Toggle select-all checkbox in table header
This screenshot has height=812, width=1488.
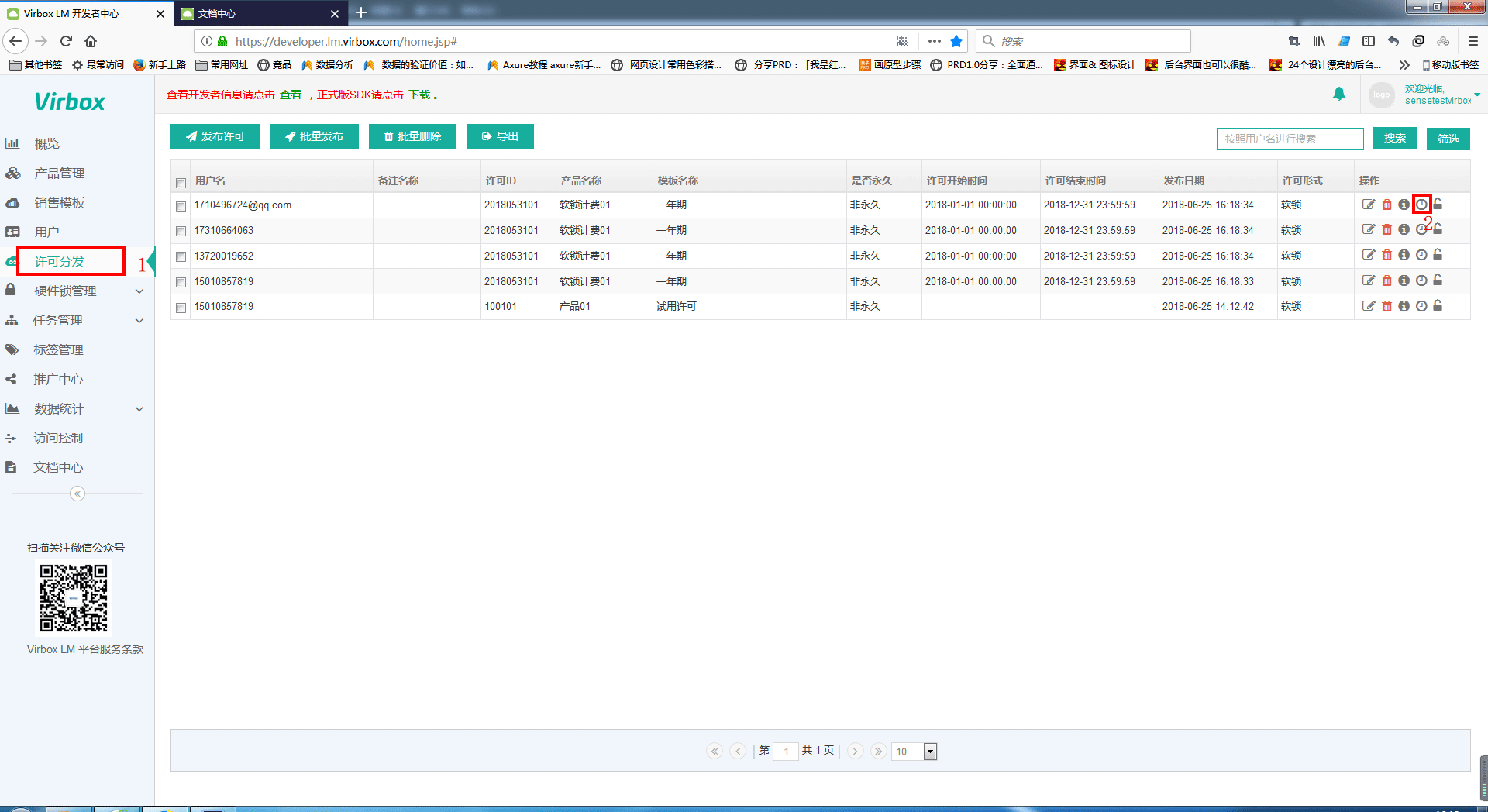click(181, 183)
